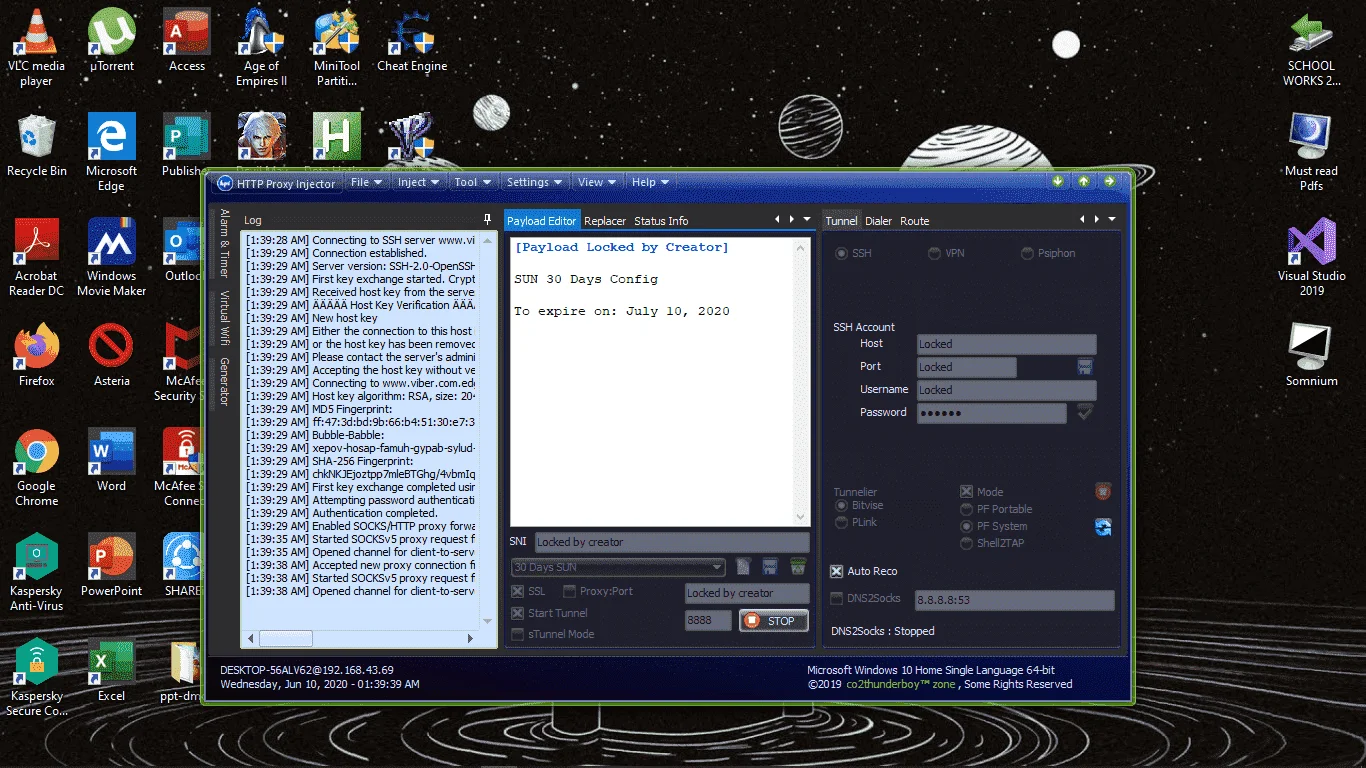Screen dimensions: 1366x768
Task: Select the Psiphon radio option
Action: tap(1027, 254)
